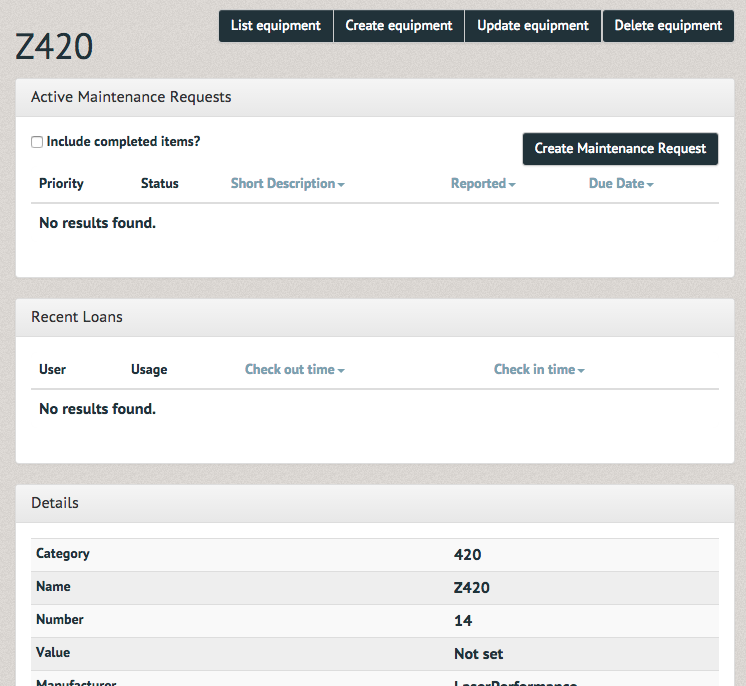Click the Name value Z420 in Details
The image size is (746, 686).
click(x=471, y=588)
